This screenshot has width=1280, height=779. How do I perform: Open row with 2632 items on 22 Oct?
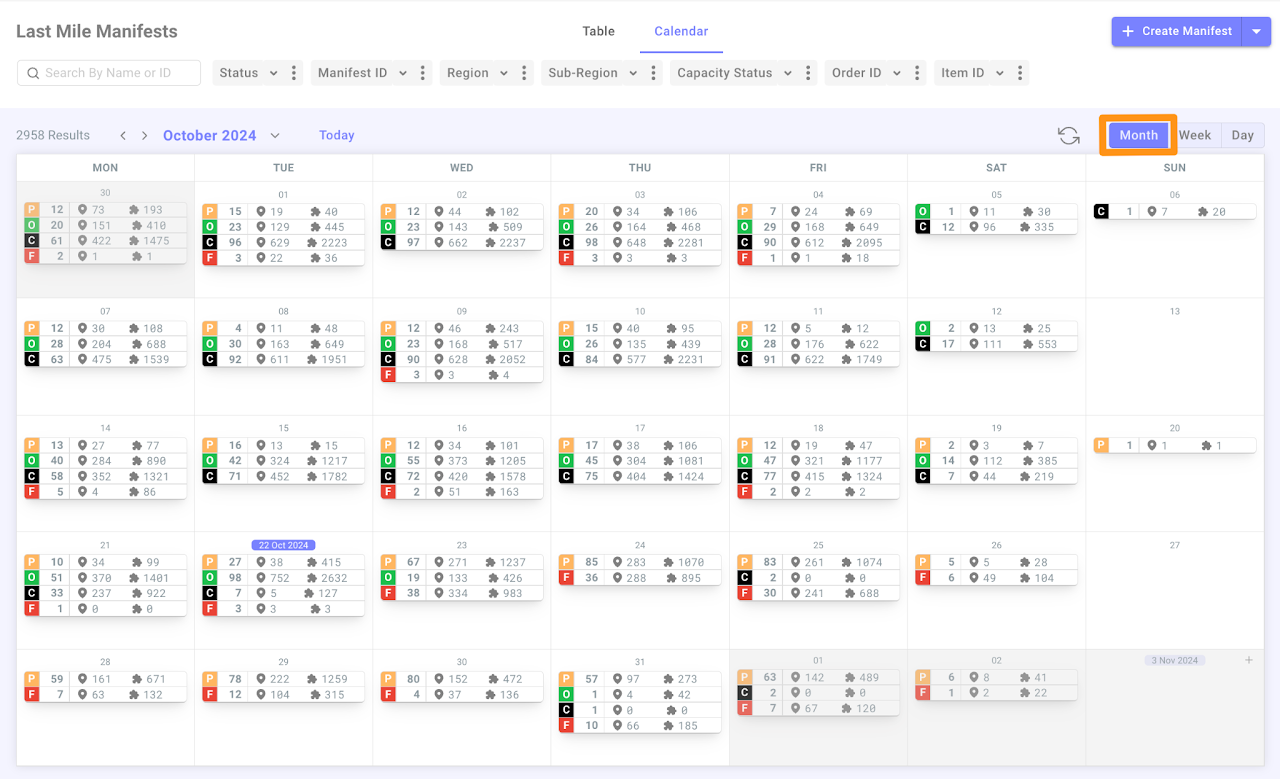point(283,578)
